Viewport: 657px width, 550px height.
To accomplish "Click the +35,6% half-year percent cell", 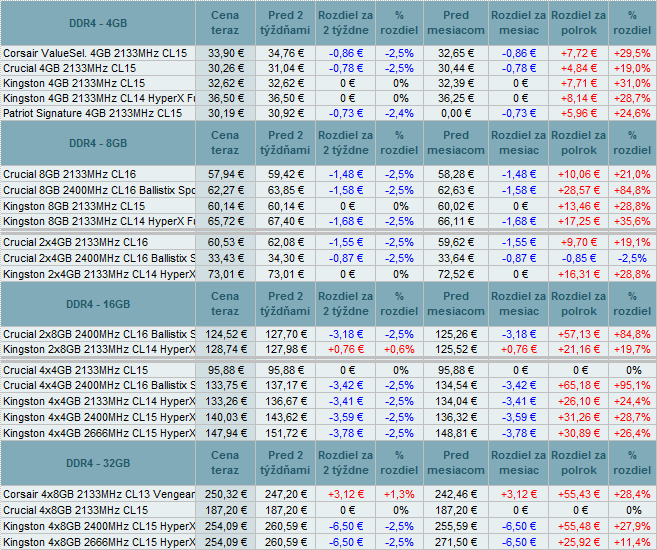I will tap(632, 221).
